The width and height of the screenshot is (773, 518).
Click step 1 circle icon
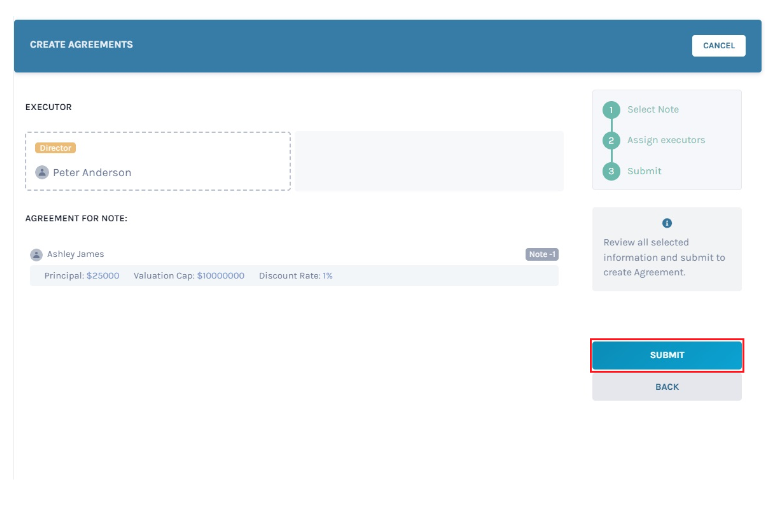pyautogui.click(x=611, y=109)
